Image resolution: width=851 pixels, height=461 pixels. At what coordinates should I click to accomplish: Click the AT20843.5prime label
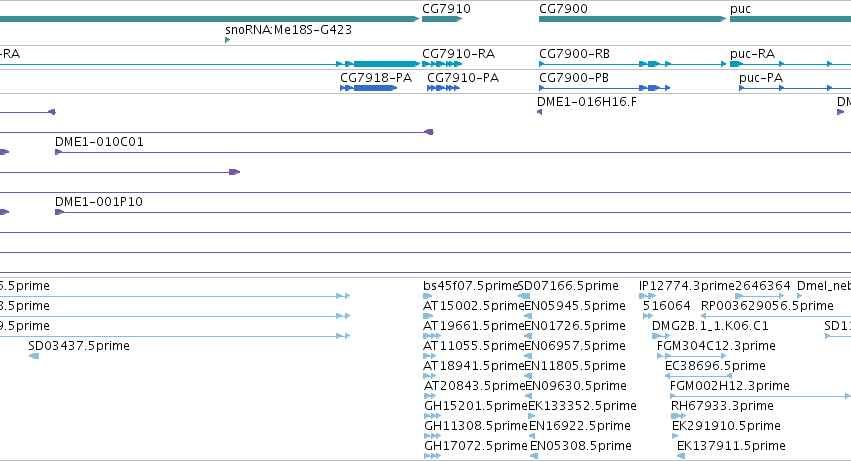[x=475, y=386]
